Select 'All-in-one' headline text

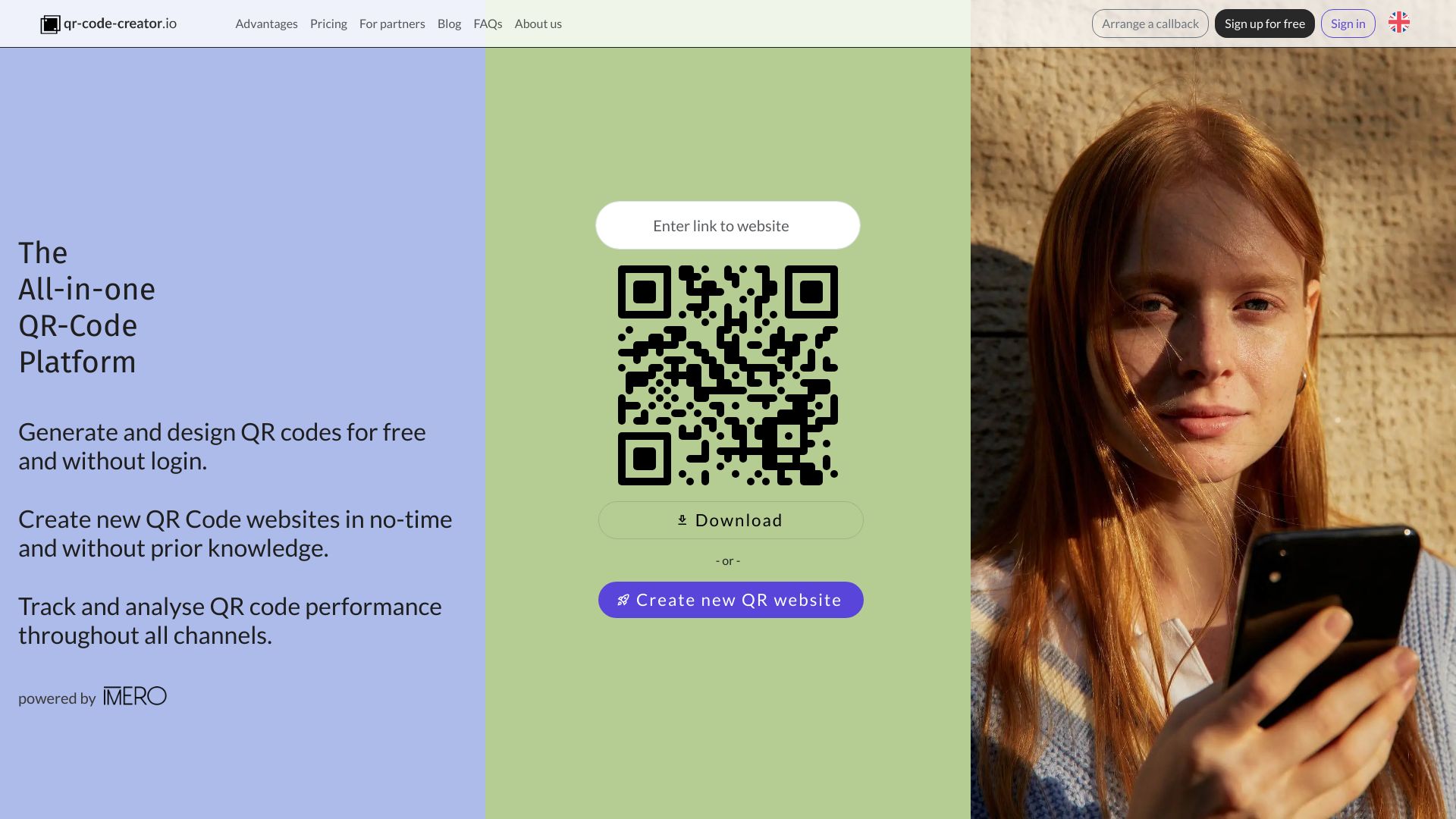[86, 289]
